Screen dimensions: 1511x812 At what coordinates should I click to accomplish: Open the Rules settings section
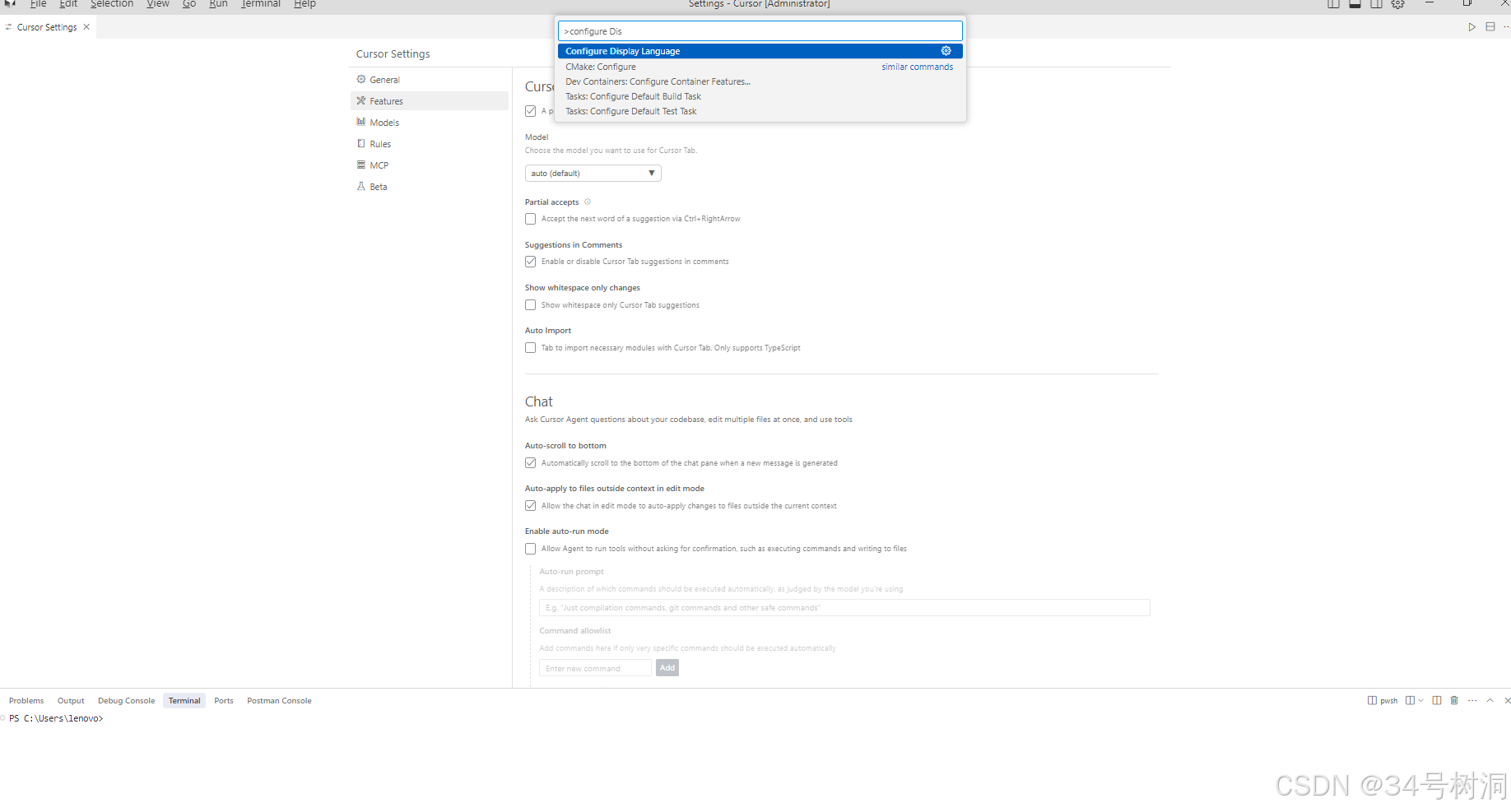[x=430, y=144]
